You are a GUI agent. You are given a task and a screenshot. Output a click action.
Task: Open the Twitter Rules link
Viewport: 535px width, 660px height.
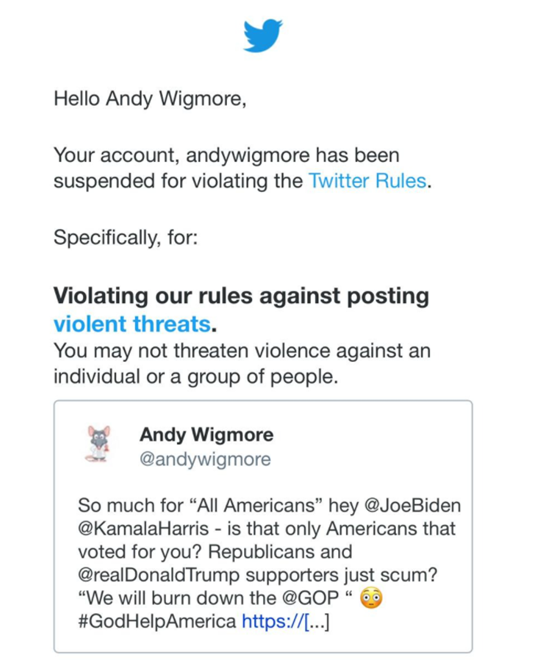[367, 181]
